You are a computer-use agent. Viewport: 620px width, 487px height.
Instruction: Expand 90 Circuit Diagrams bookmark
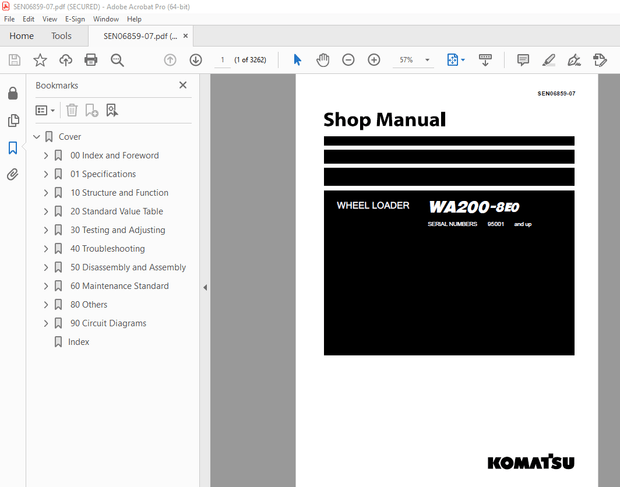46,323
